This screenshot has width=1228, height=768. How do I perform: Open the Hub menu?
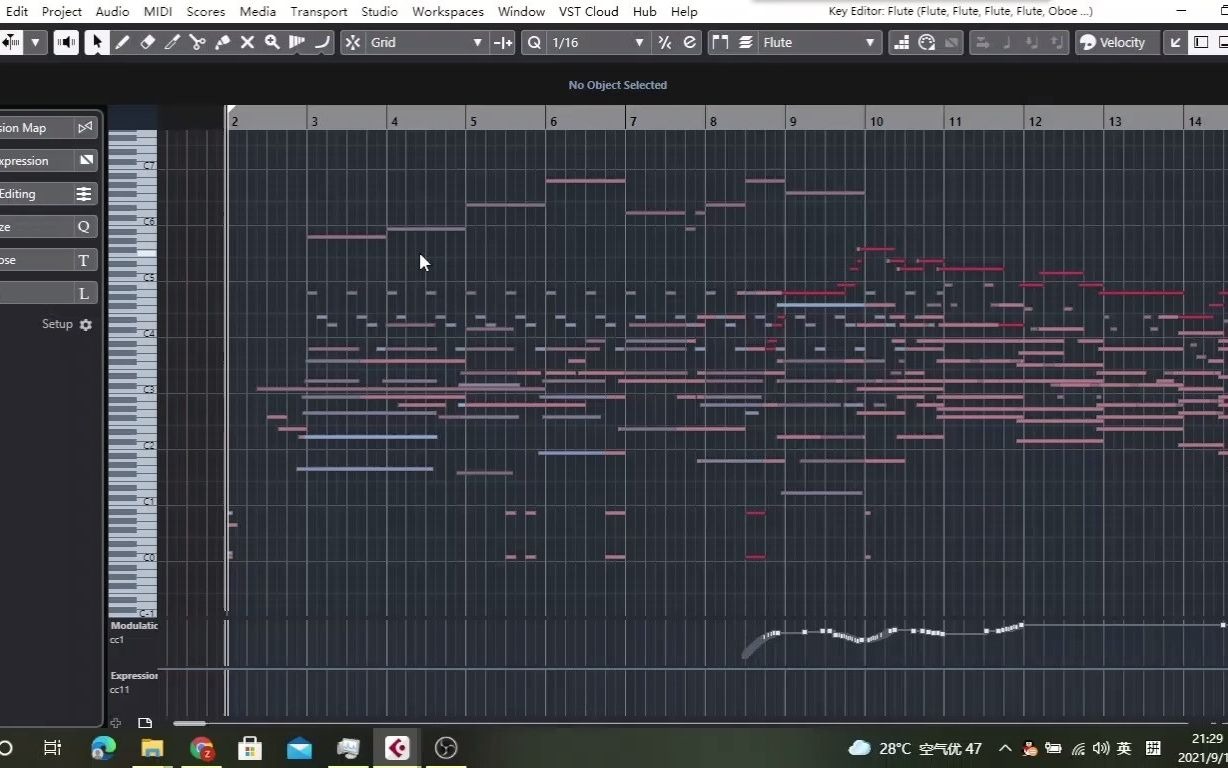click(x=645, y=11)
